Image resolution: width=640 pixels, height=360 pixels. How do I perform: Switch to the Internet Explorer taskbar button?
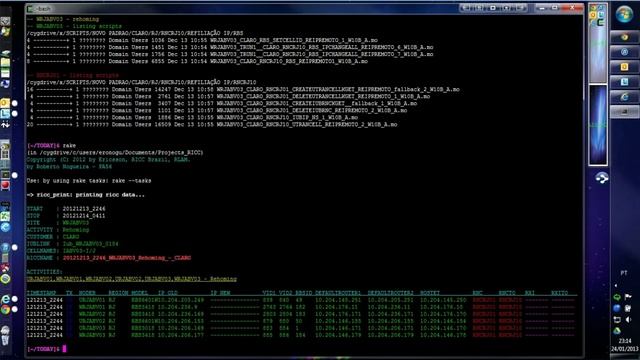tap(624, 97)
